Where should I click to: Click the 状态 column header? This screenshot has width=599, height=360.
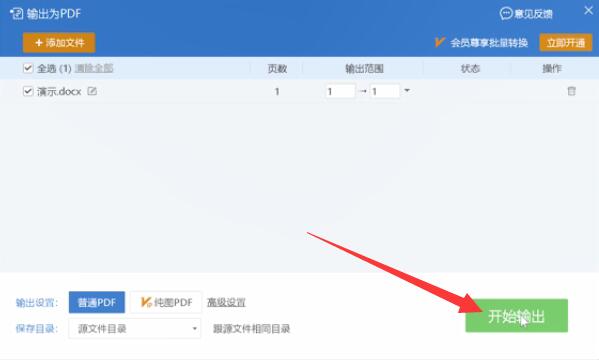[x=470, y=68]
